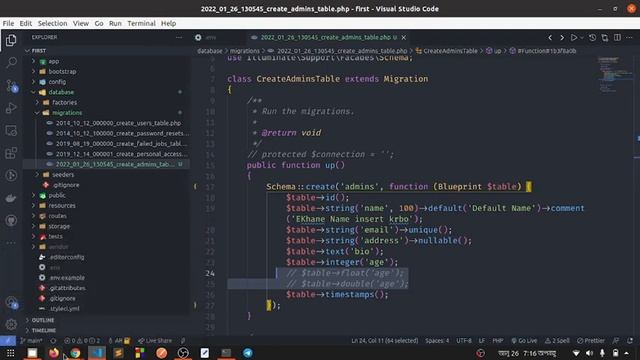
Task: Open the Remote Explorer view
Action: click(x=11, y=131)
